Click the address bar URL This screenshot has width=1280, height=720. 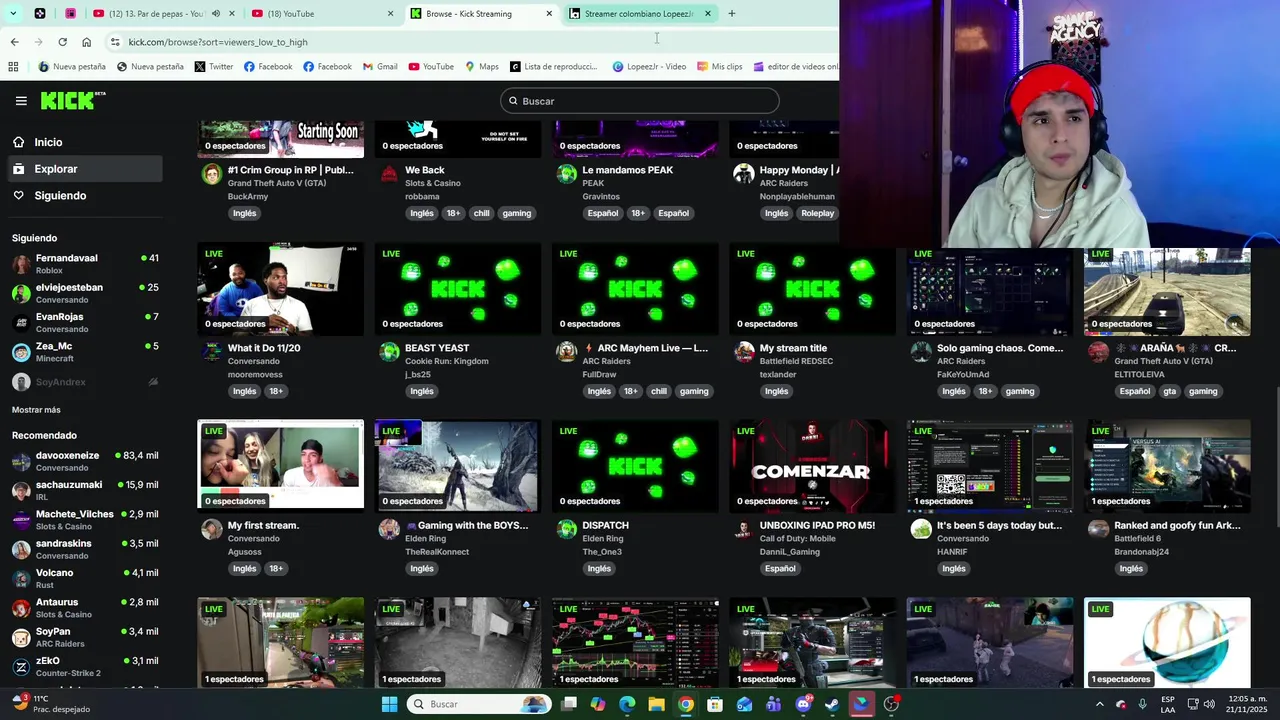pyautogui.click(x=218, y=42)
